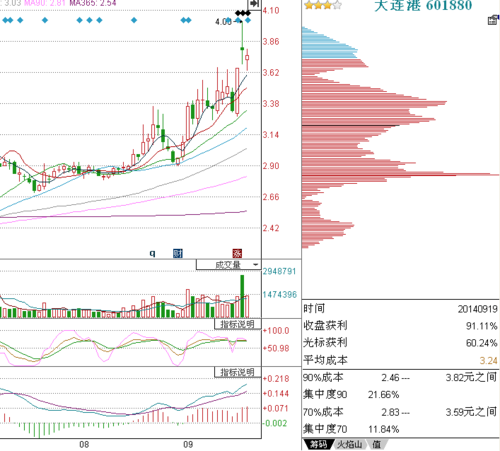
Task: Click the 3.86 price axis label
Action: [x=271, y=42]
